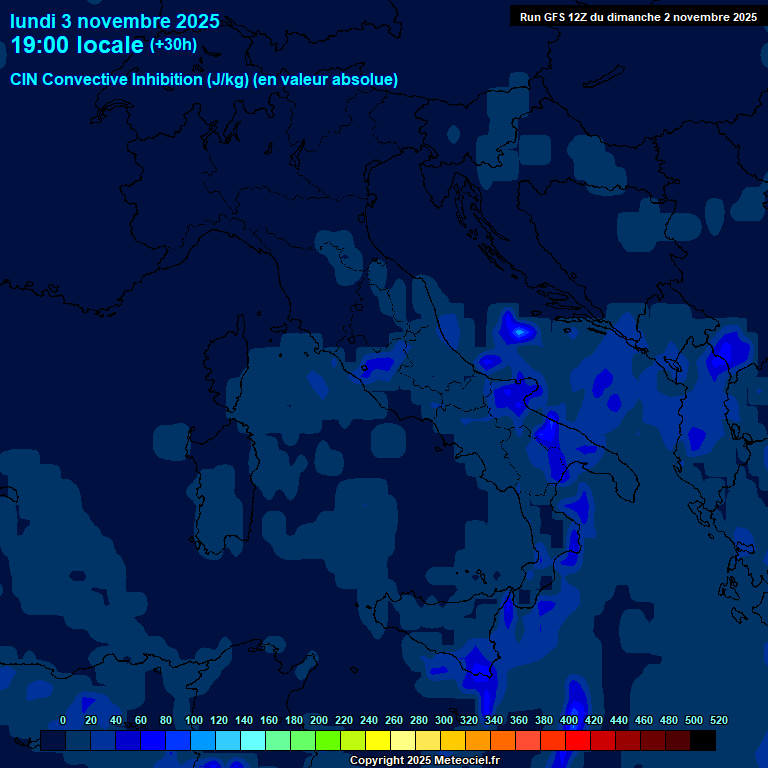Click the bright red 400 J/kg legend swatch
This screenshot has width=768, height=768.
(x=553, y=741)
